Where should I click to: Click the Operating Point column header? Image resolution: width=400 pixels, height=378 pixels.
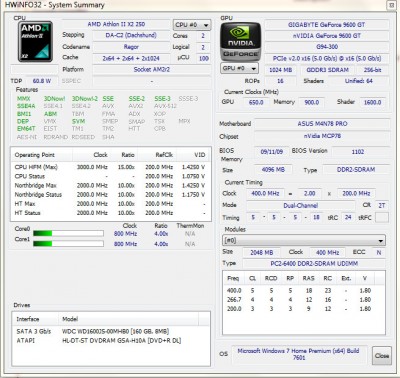[x=42, y=155]
